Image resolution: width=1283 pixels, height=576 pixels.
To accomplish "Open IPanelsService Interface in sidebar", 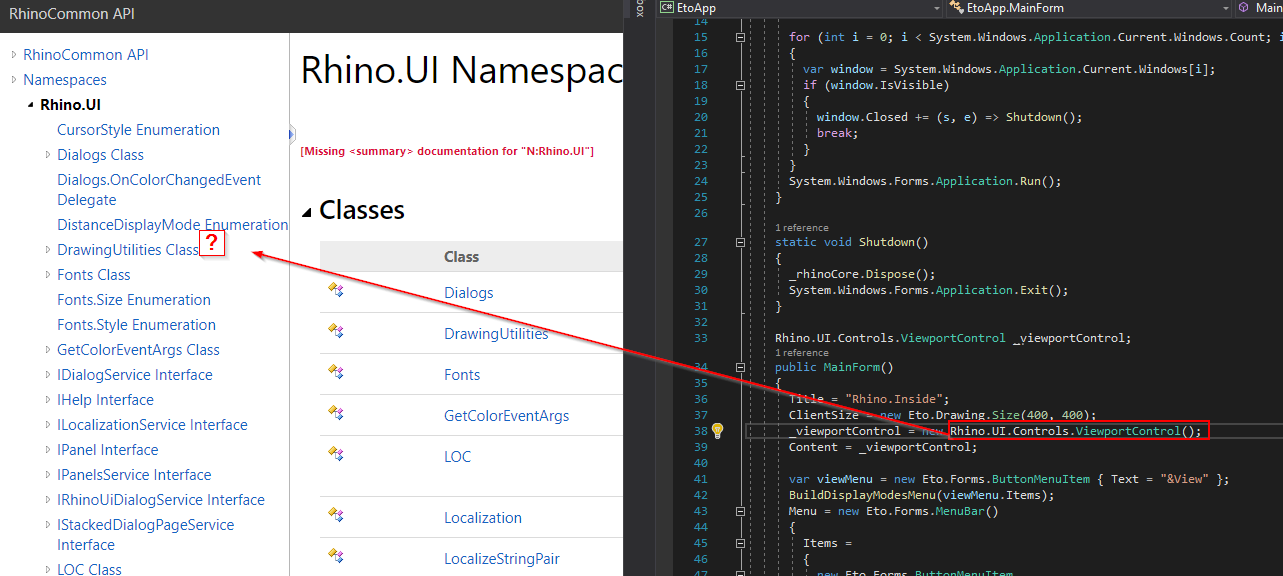I will point(134,475).
